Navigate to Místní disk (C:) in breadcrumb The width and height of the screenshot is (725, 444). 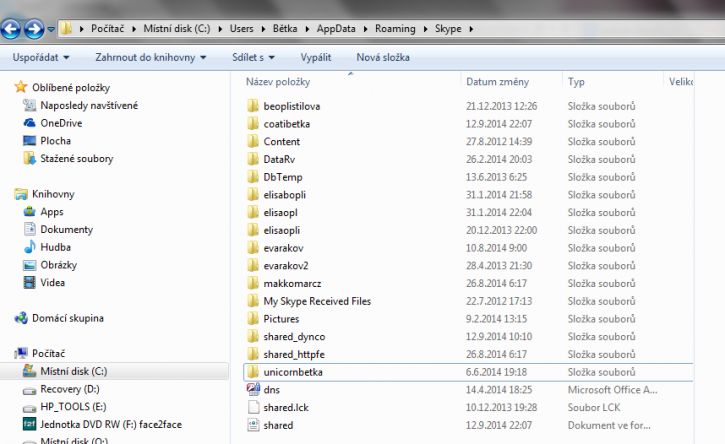point(177,29)
